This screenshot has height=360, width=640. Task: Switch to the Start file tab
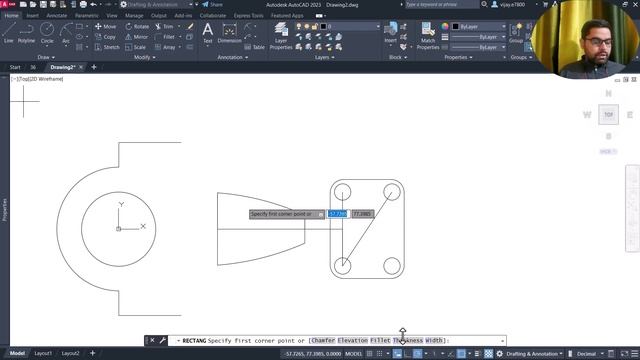pyautogui.click(x=15, y=67)
